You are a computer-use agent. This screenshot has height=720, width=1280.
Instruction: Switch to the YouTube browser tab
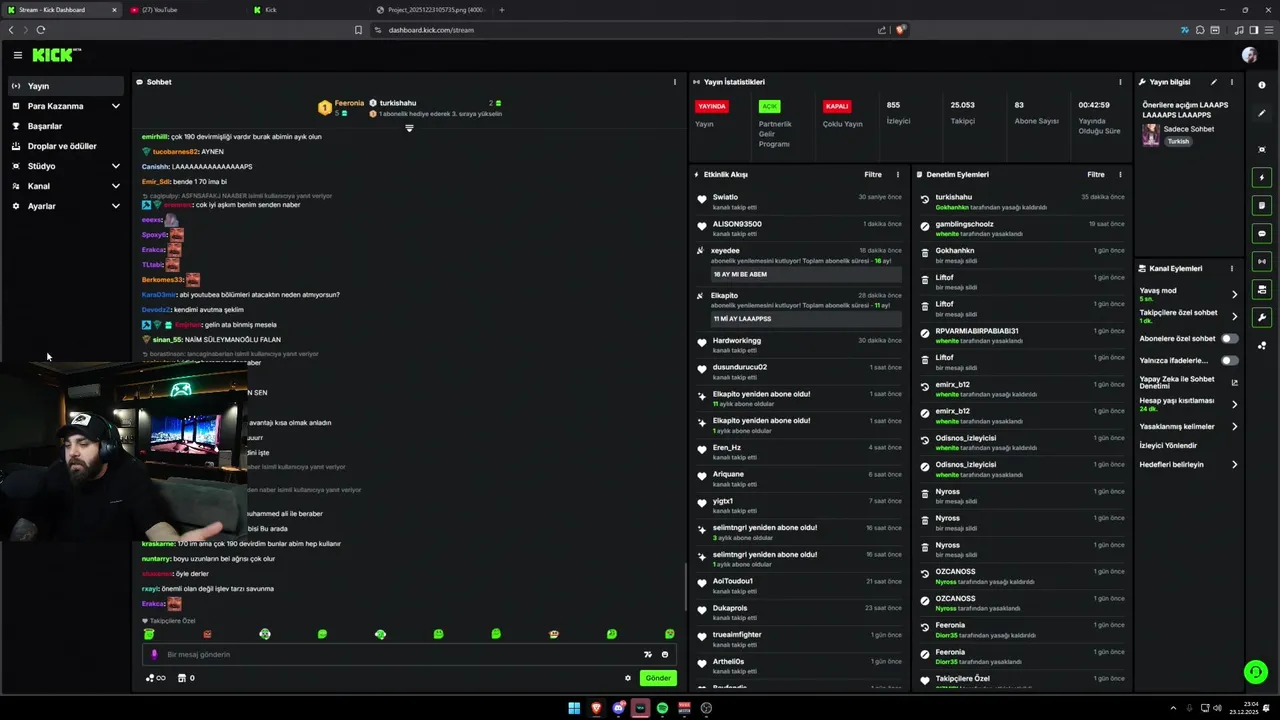185,10
